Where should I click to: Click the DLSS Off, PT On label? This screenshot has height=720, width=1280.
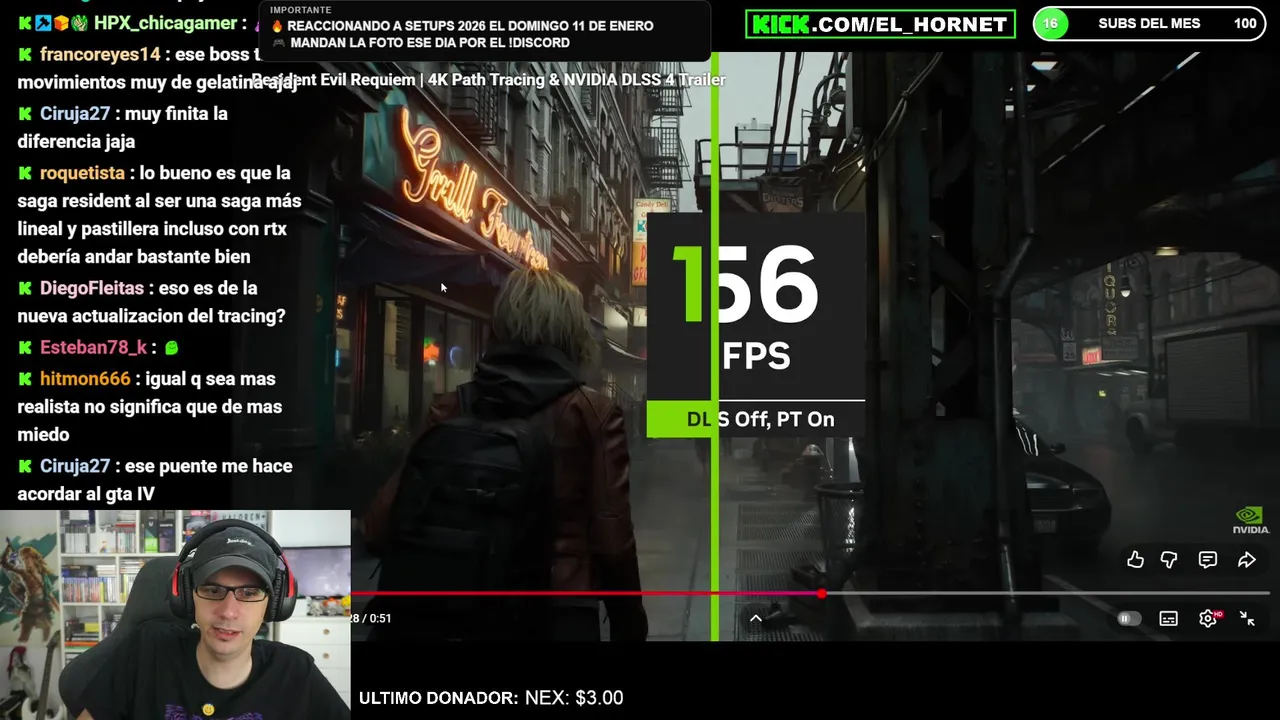point(756,419)
